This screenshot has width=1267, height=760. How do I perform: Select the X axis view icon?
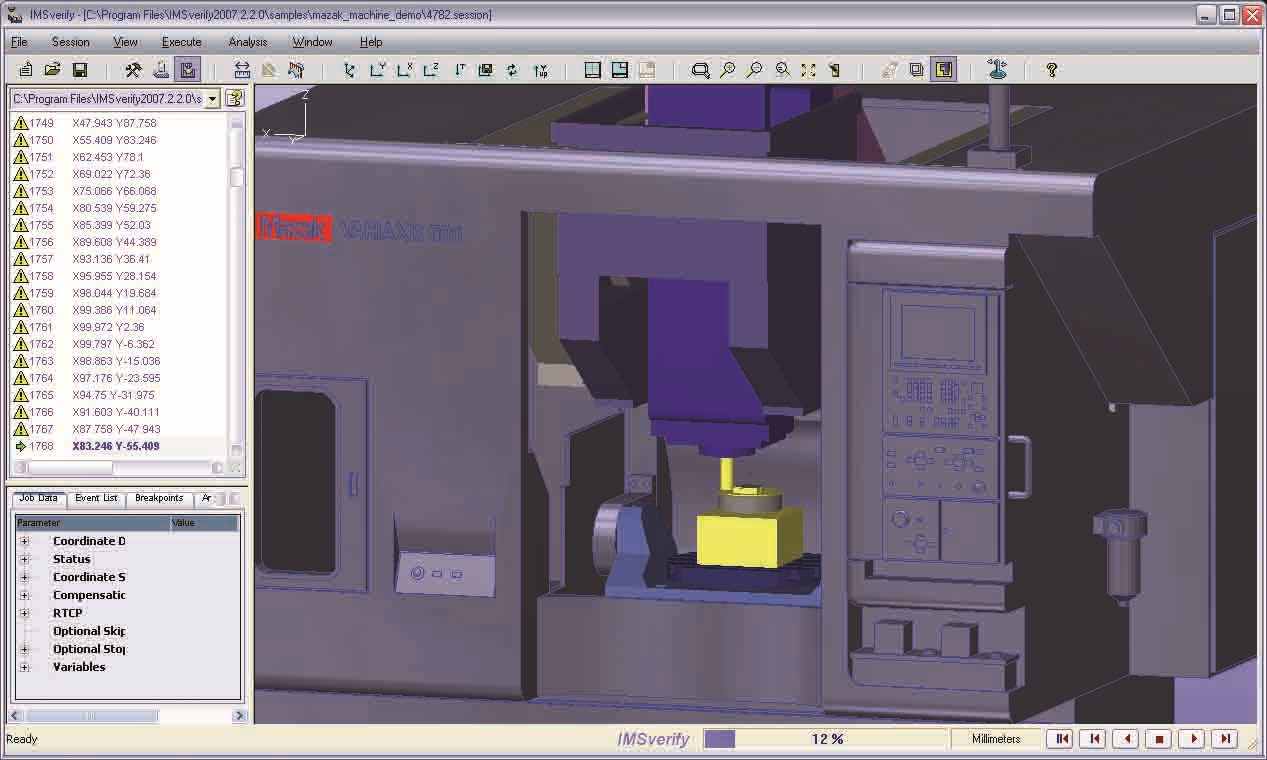point(404,70)
